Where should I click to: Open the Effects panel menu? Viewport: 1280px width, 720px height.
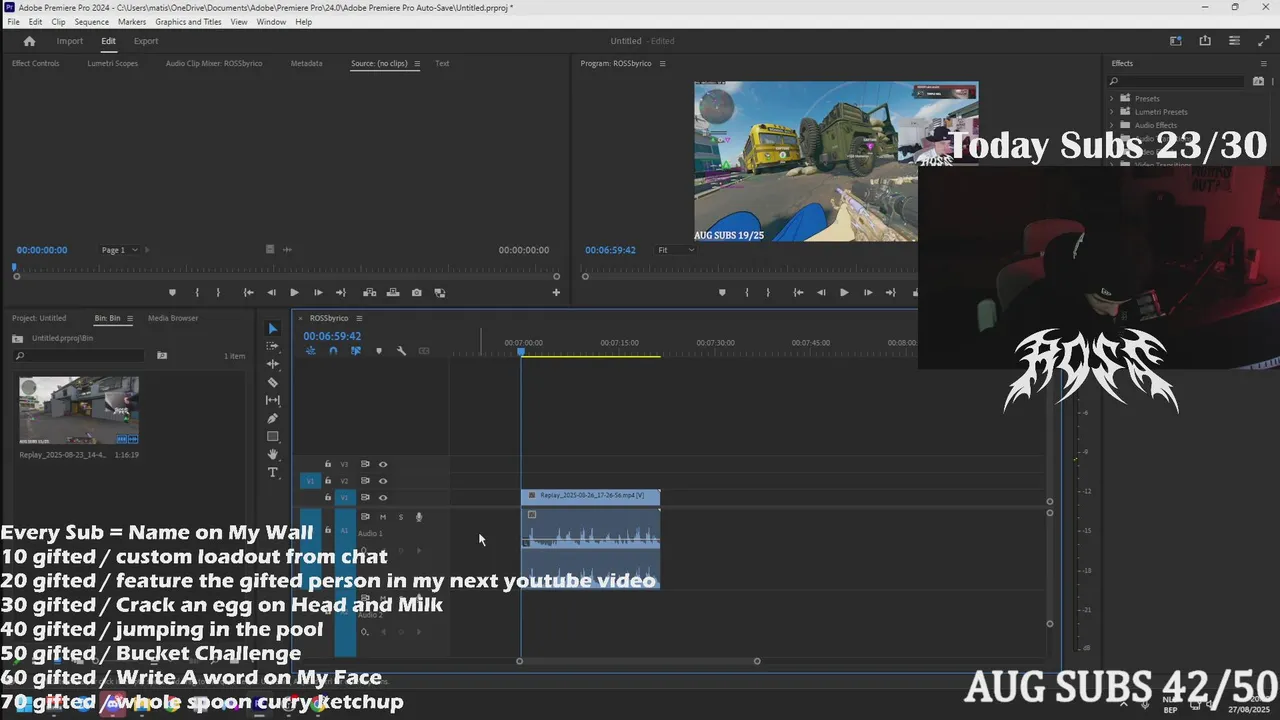point(1263,63)
